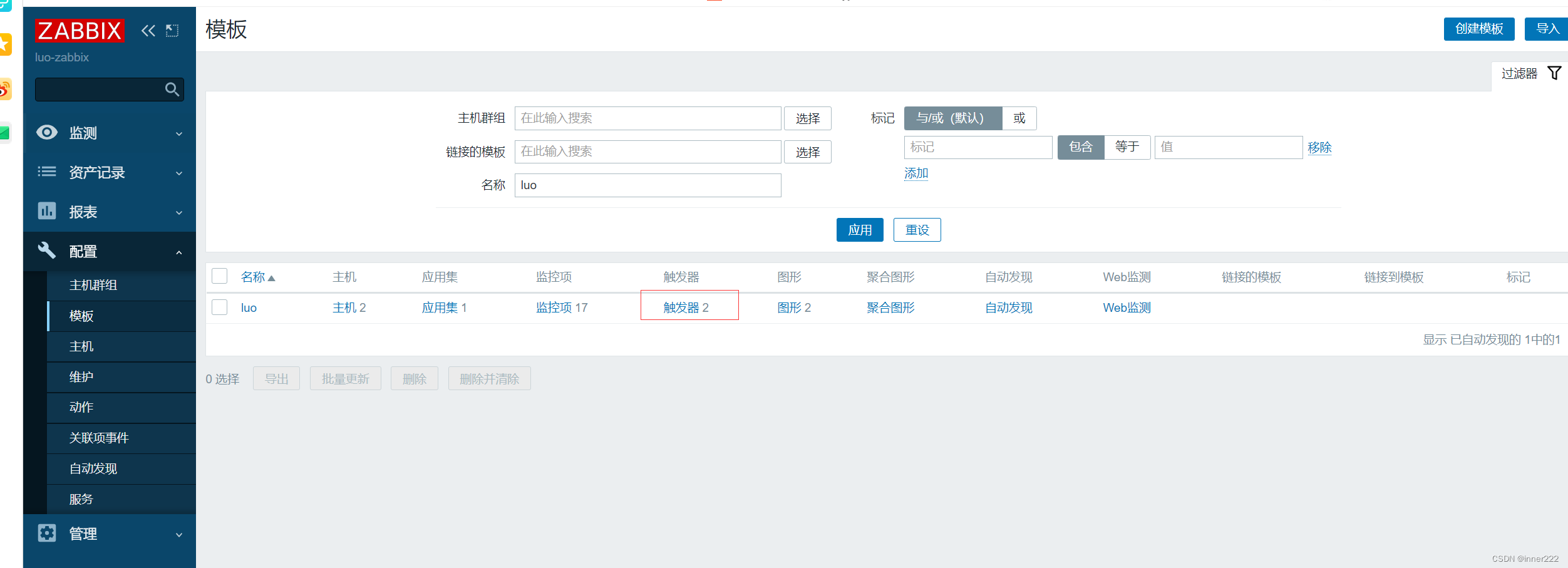Click the eye icon for 监测
This screenshot has height=568, width=1568.
click(x=47, y=132)
